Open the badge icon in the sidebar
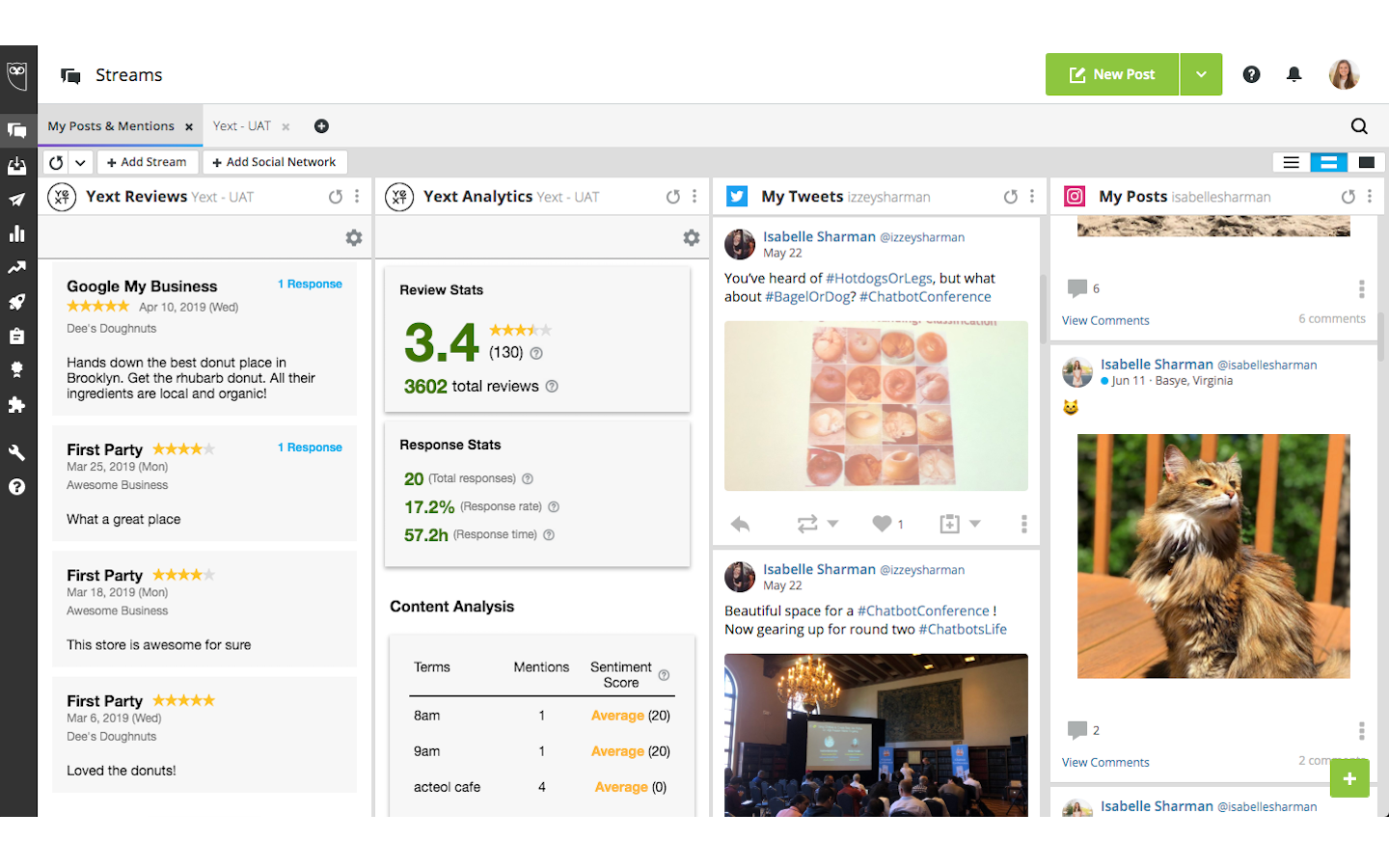The height and width of the screenshot is (868, 1389). click(x=17, y=369)
